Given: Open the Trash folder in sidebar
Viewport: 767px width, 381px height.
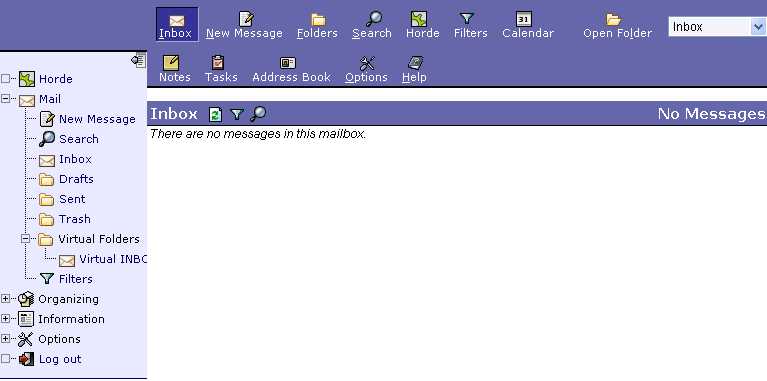Looking at the screenshot, I should pos(74,219).
